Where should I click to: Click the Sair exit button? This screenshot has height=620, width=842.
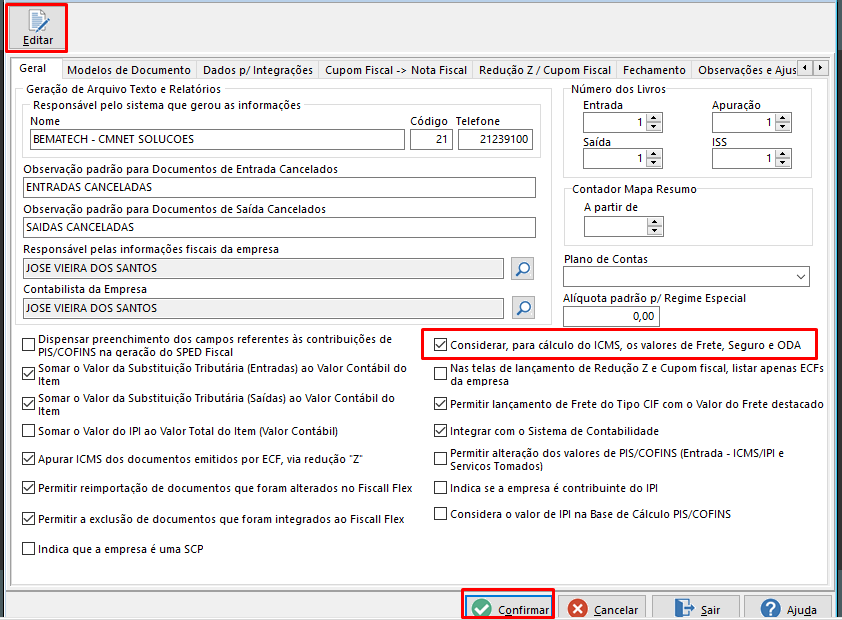pos(696,608)
